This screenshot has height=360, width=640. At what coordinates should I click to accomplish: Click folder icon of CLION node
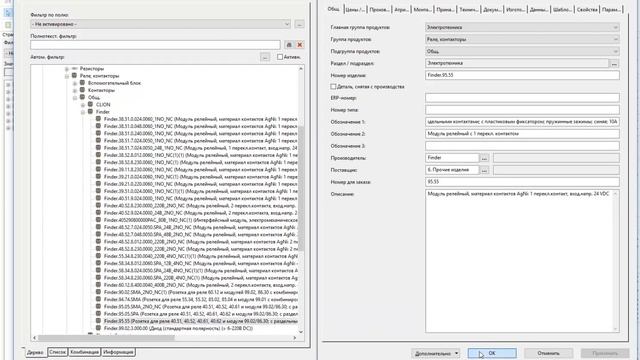91,104
